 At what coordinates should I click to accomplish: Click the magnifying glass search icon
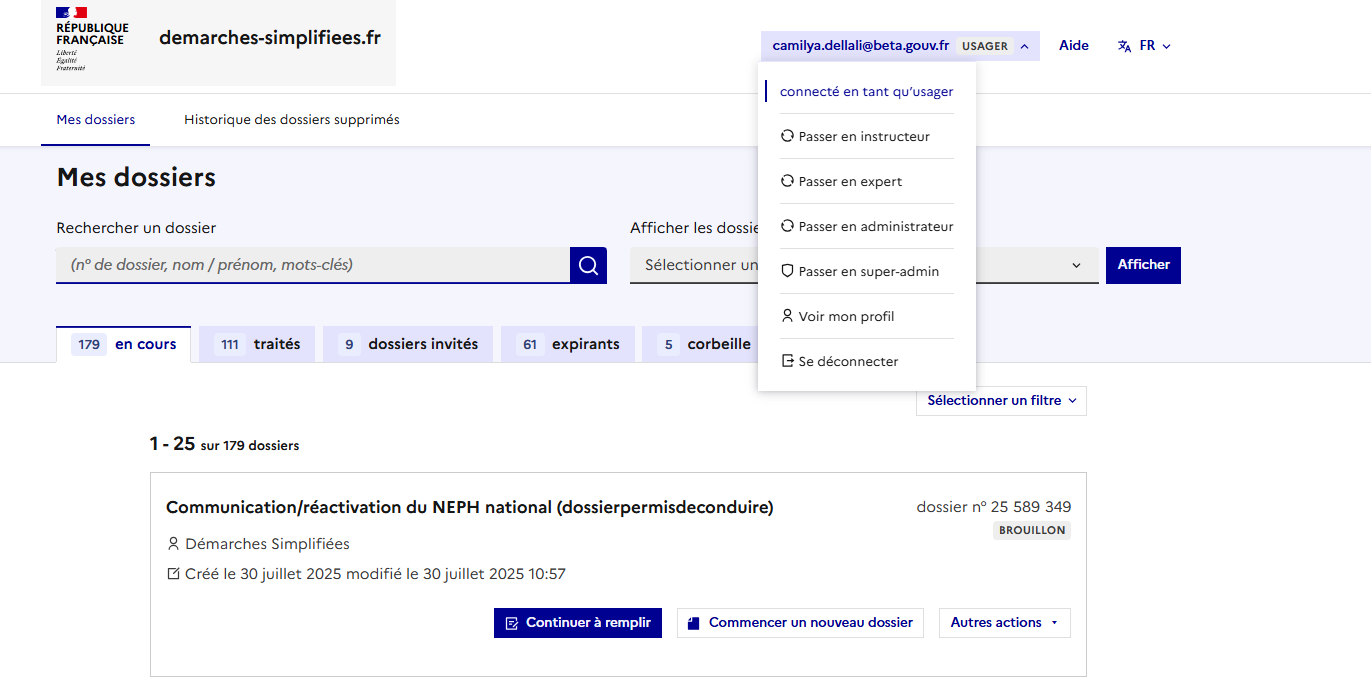[588, 265]
